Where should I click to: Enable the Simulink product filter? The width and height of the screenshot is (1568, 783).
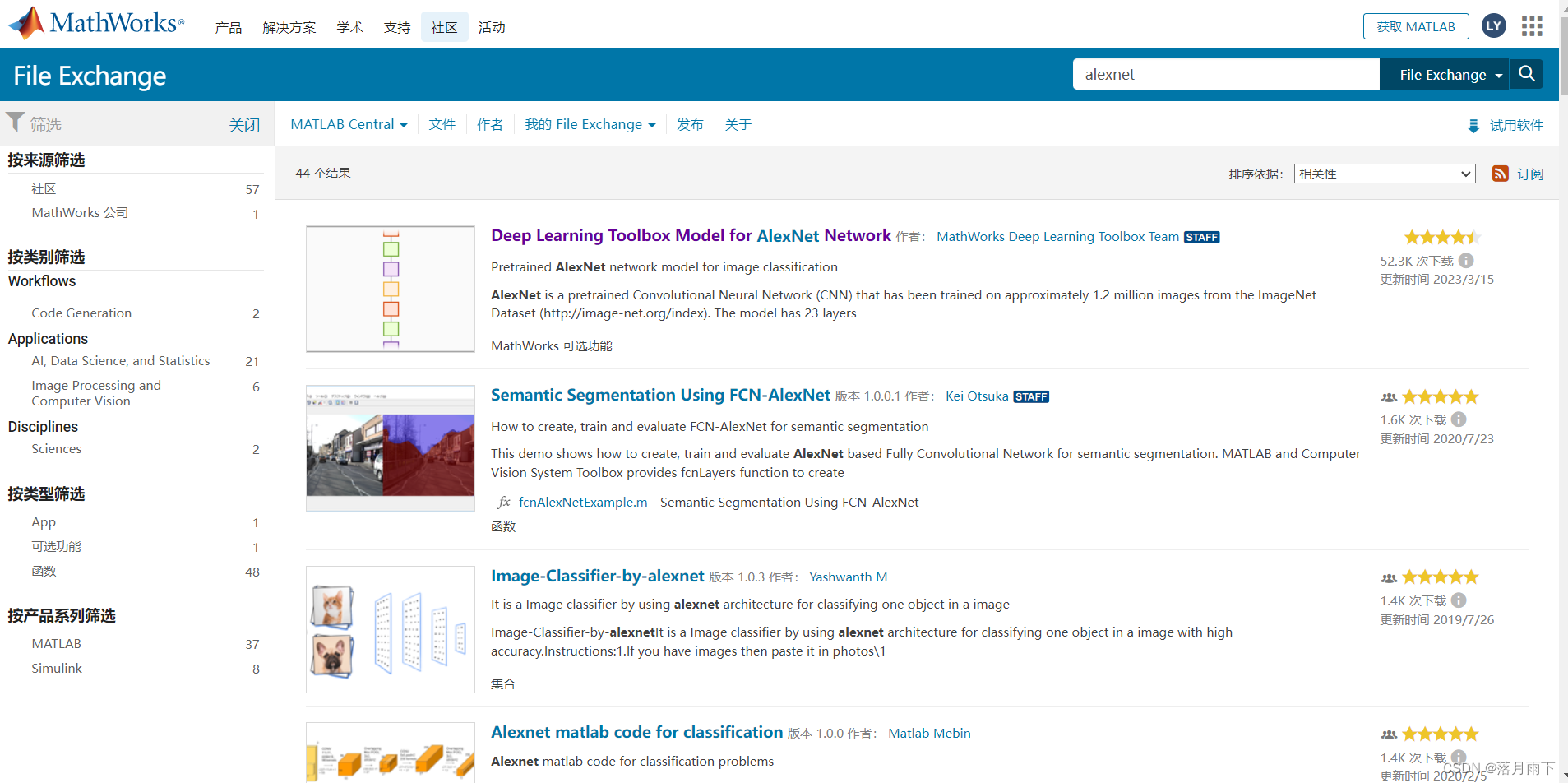pos(56,668)
